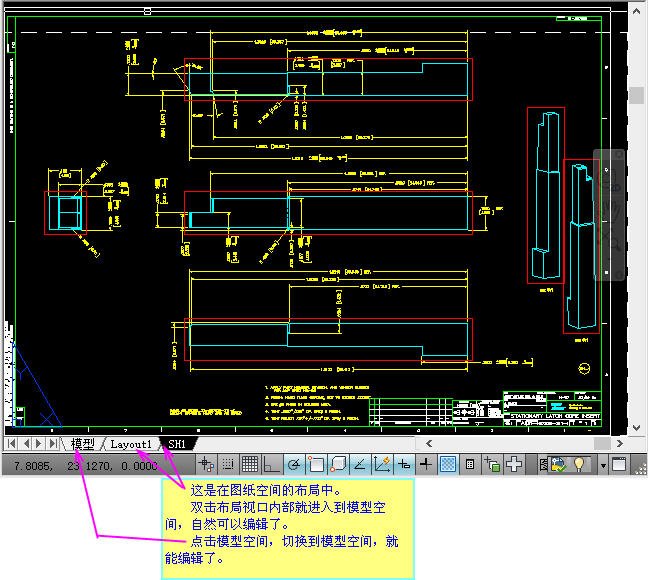Switch to the 模型 tab
The width and height of the screenshot is (648, 580).
[x=82, y=443]
